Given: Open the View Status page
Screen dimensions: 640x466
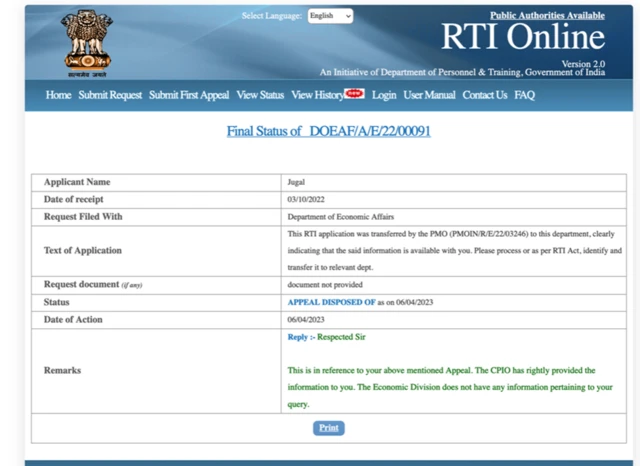Looking at the screenshot, I should [260, 95].
